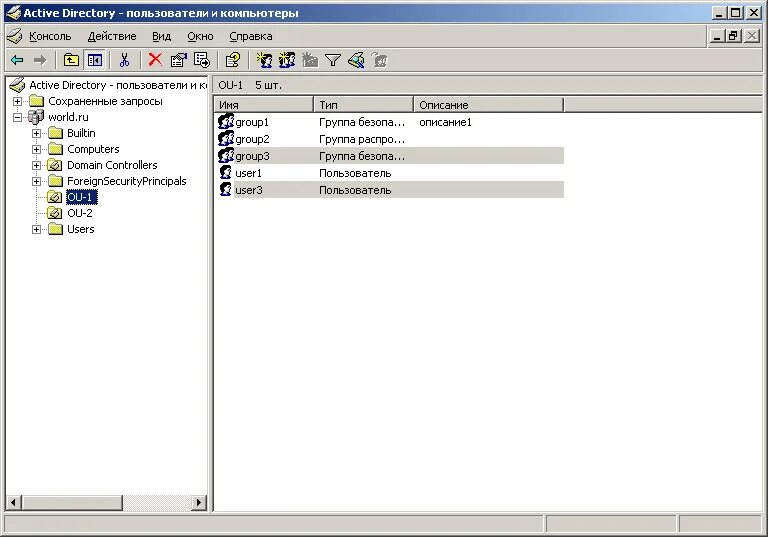Click the Domain Controllers folder icon
This screenshot has height=537, width=768.
[55, 165]
